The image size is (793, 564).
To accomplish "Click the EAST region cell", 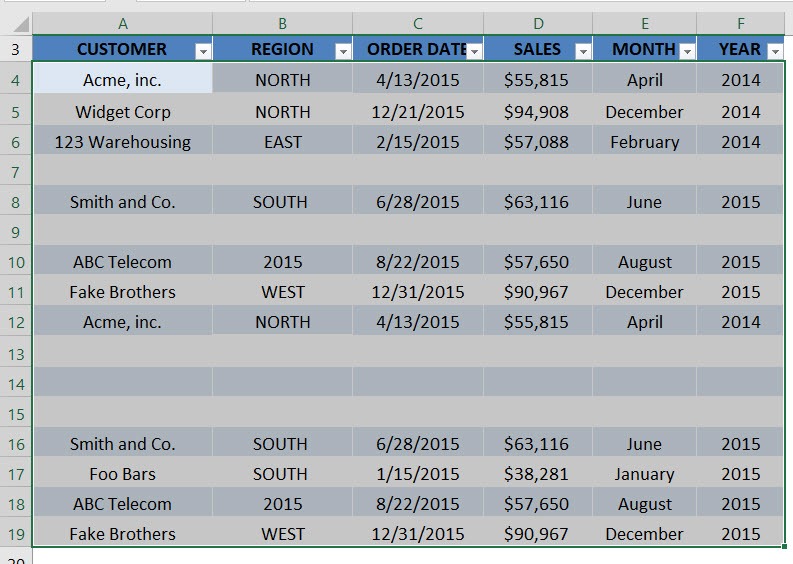I will [x=283, y=142].
